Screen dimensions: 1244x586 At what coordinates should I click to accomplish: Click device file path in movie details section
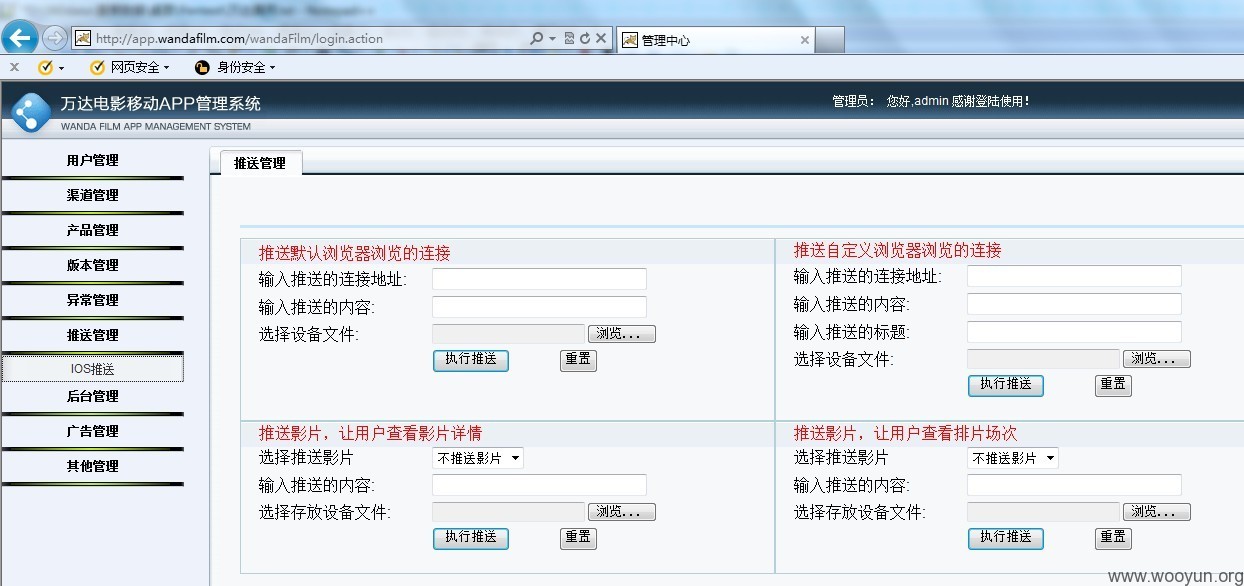pyautogui.click(x=508, y=512)
